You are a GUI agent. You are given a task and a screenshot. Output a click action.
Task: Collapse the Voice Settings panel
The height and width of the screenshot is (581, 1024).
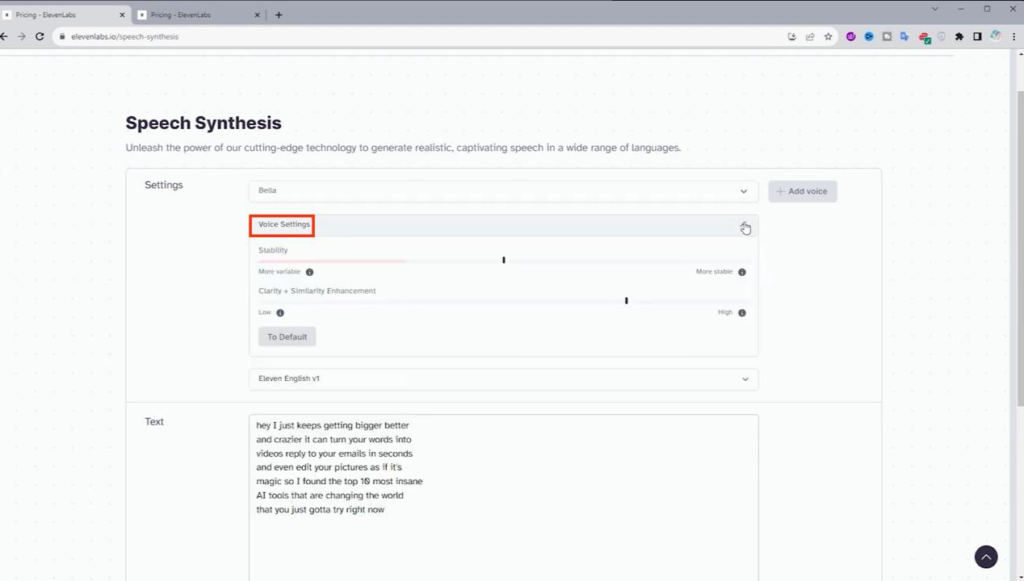coord(744,226)
